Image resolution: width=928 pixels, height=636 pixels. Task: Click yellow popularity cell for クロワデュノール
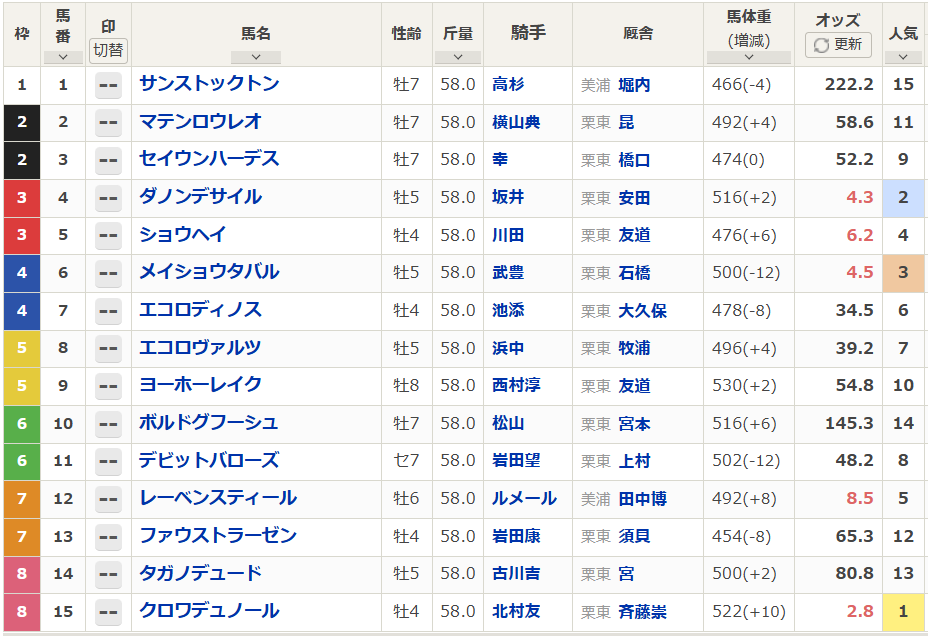pyautogui.click(x=903, y=612)
